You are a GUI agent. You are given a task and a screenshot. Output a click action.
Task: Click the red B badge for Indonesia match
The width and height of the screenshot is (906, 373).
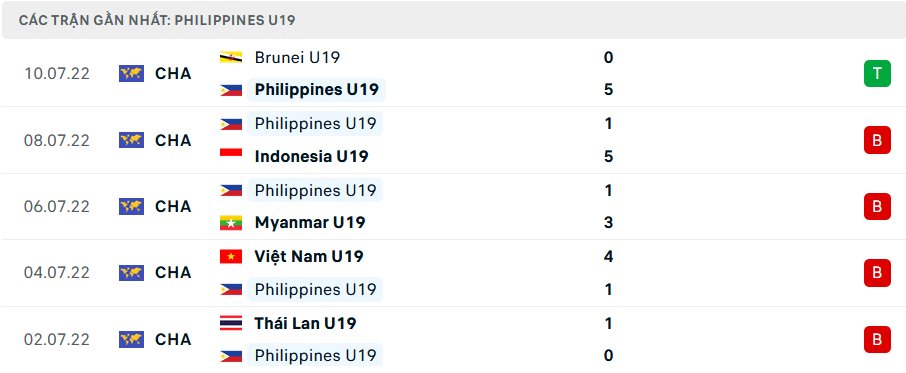[877, 140]
